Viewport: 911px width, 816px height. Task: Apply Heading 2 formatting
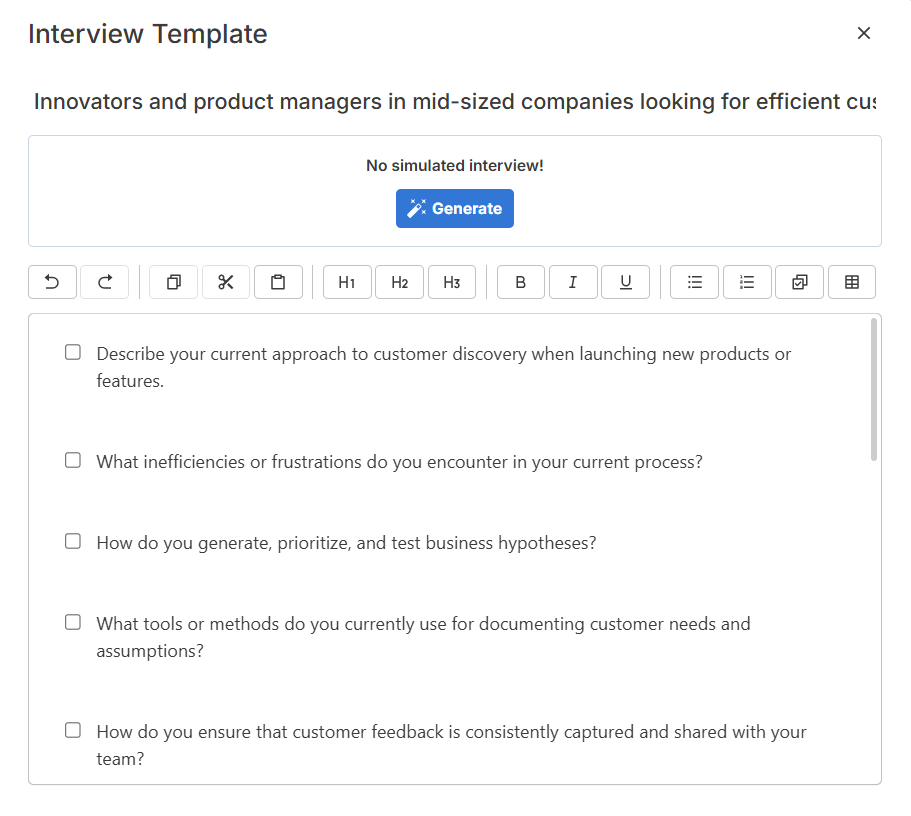coord(400,282)
